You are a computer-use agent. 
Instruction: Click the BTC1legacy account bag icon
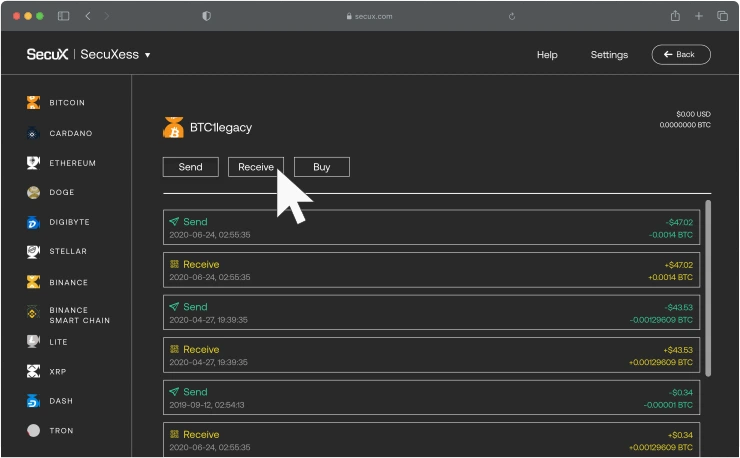[x=173, y=127]
